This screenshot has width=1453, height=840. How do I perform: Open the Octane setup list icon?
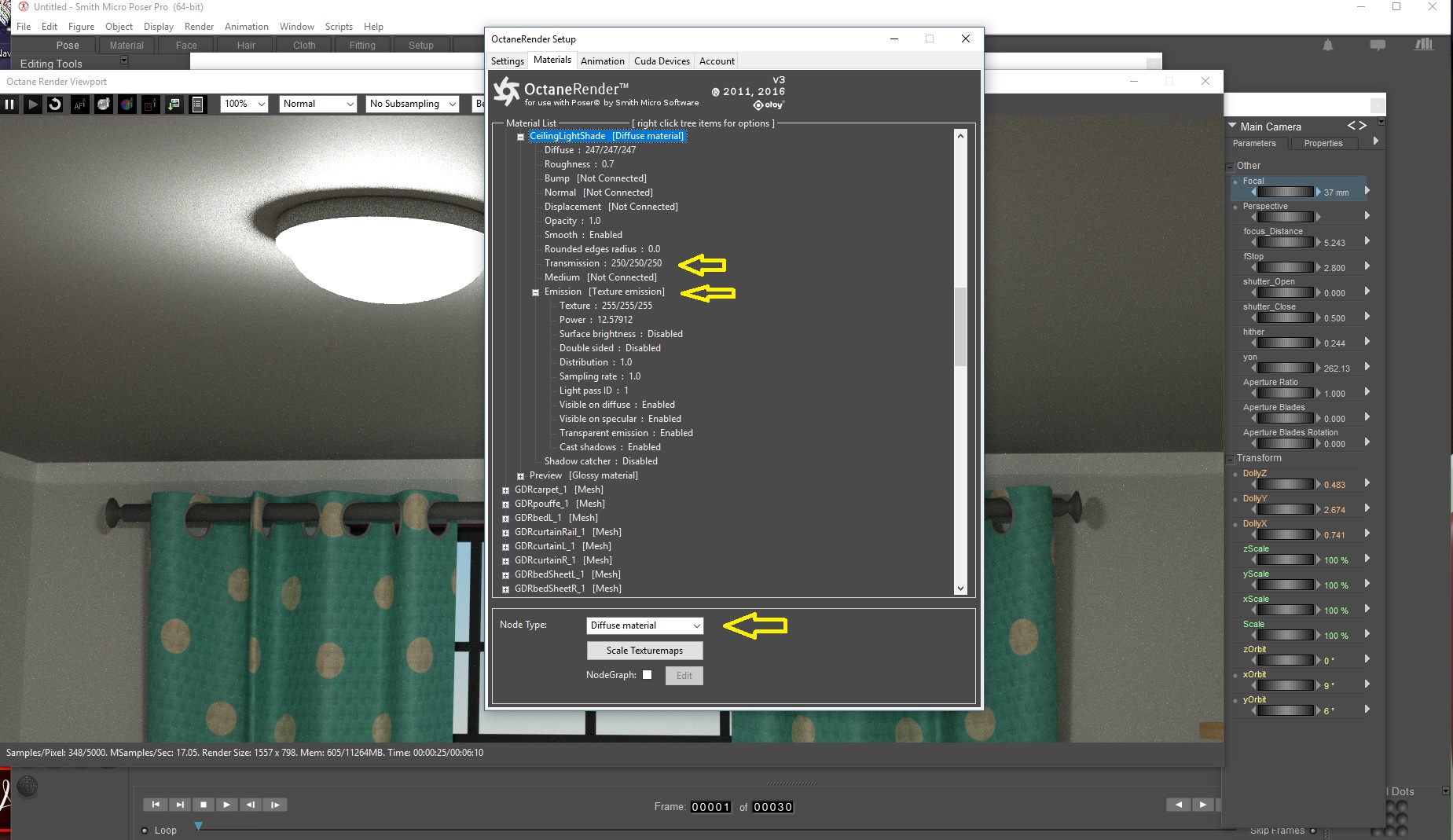click(x=198, y=104)
